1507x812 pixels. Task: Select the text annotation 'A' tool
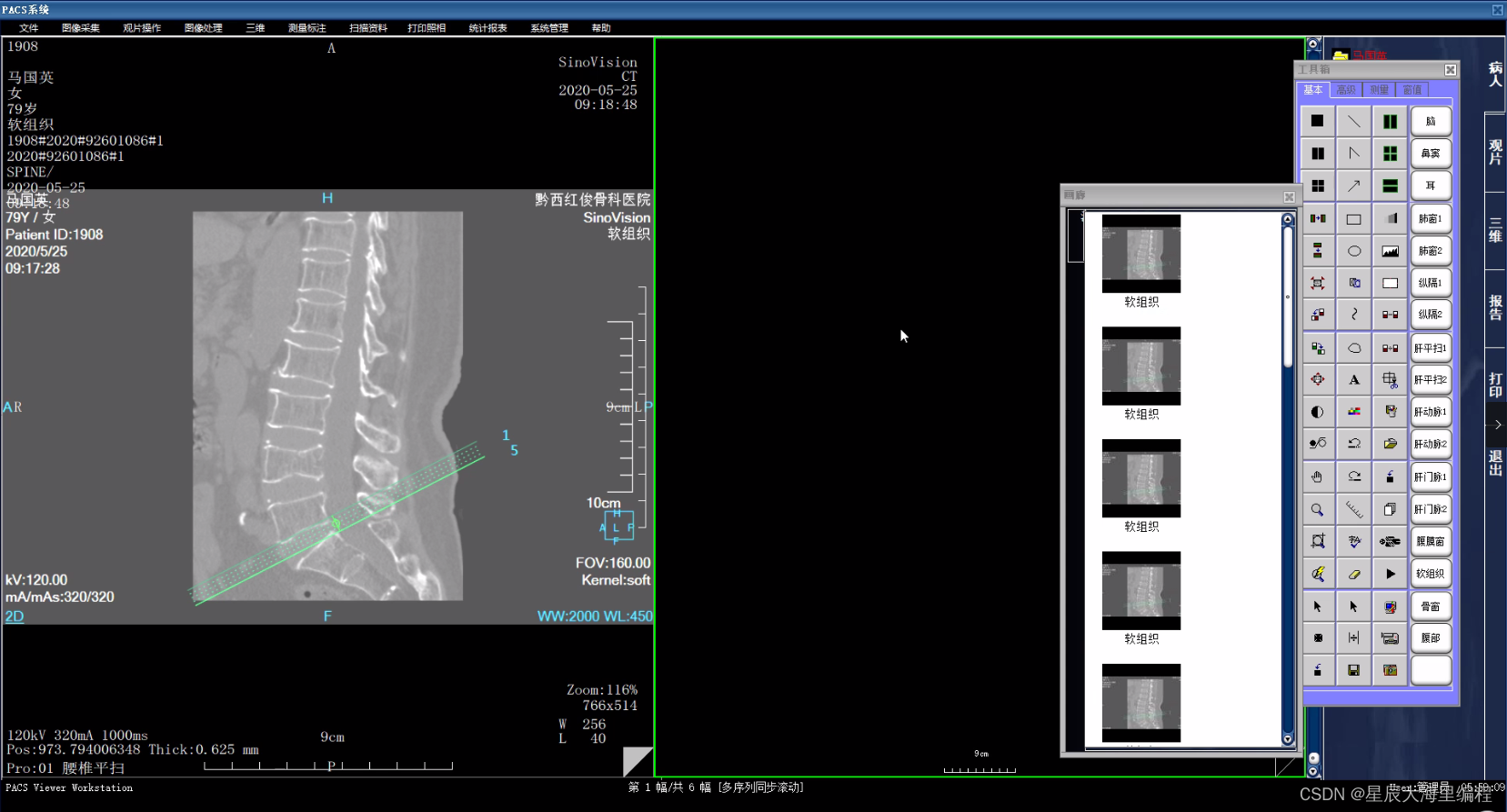pyautogui.click(x=1353, y=379)
